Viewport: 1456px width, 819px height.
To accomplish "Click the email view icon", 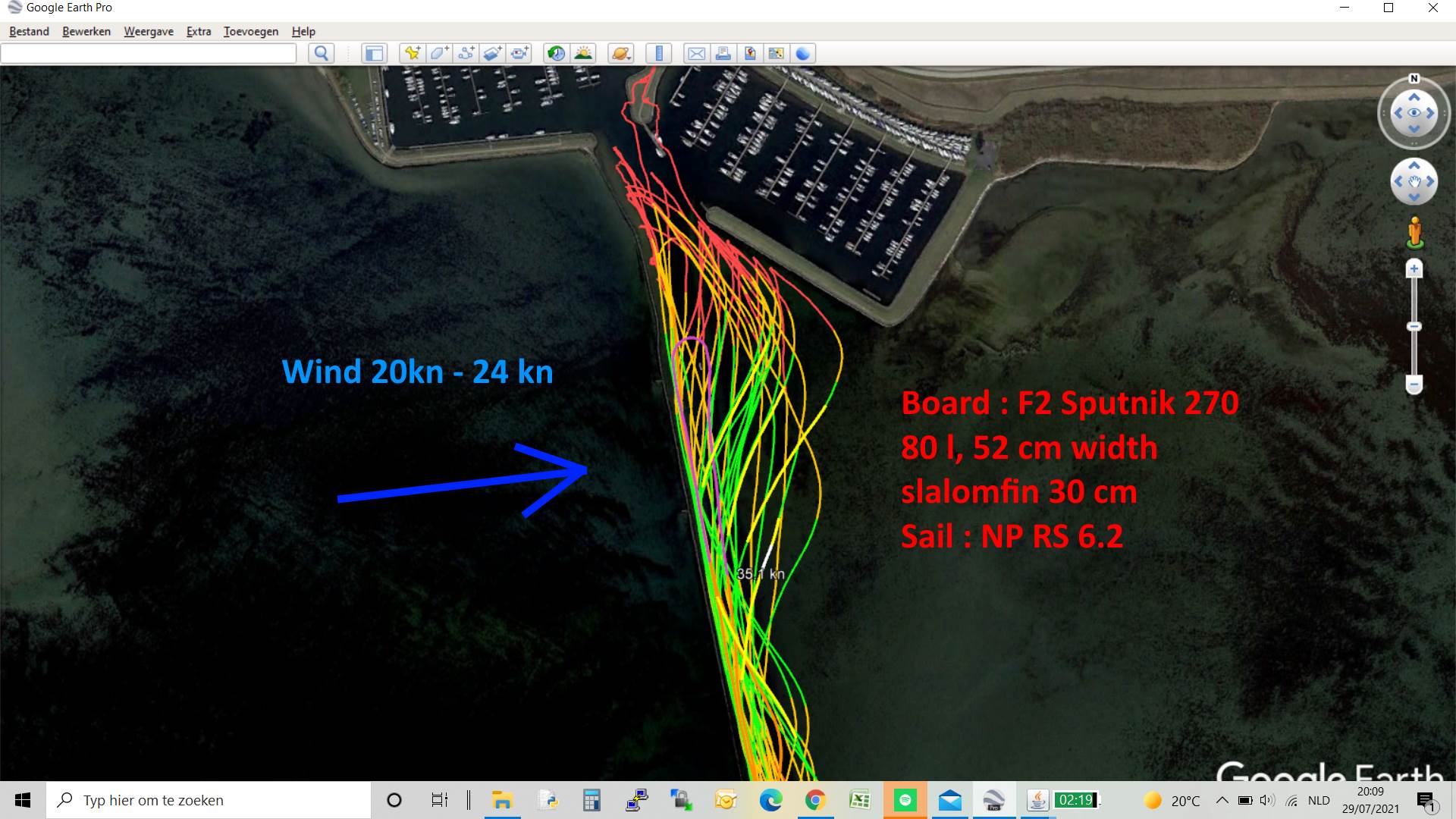I will pos(696,53).
